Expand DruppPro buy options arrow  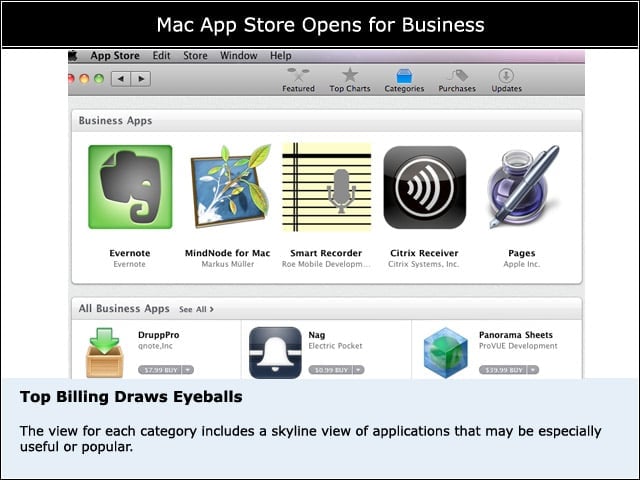[x=188, y=370]
